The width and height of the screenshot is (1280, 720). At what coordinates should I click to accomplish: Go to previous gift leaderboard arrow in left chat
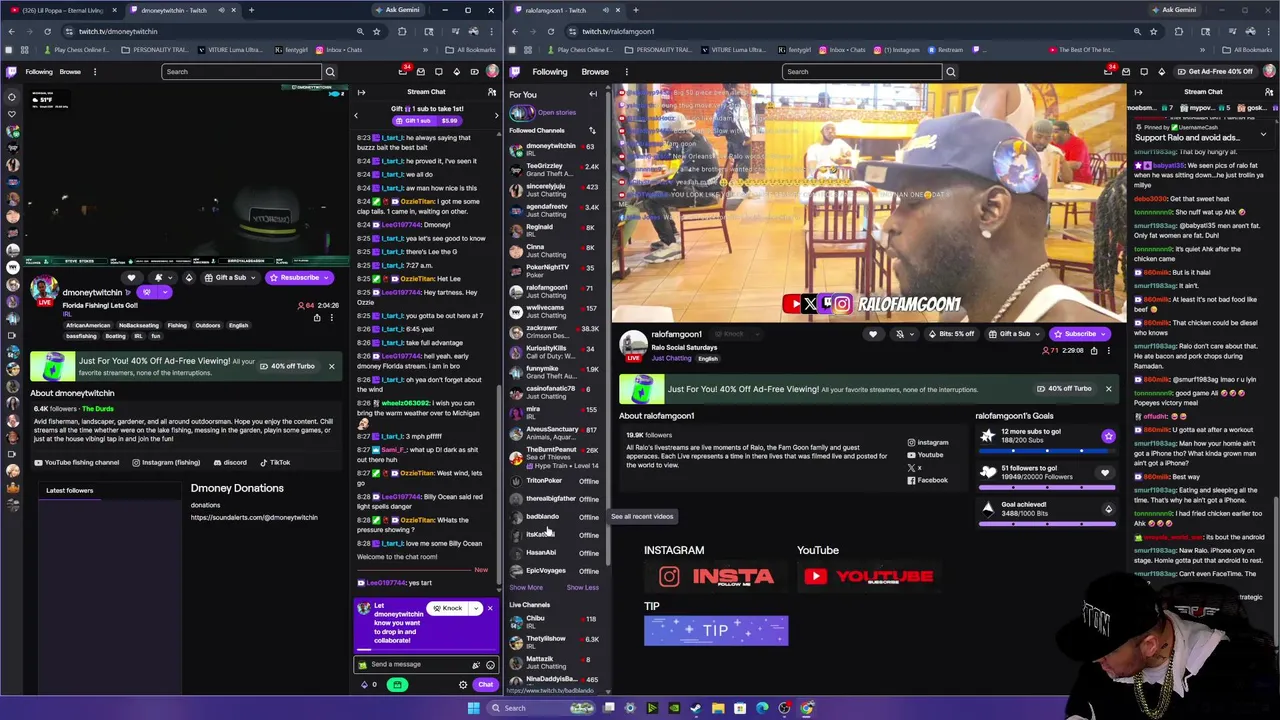click(355, 115)
